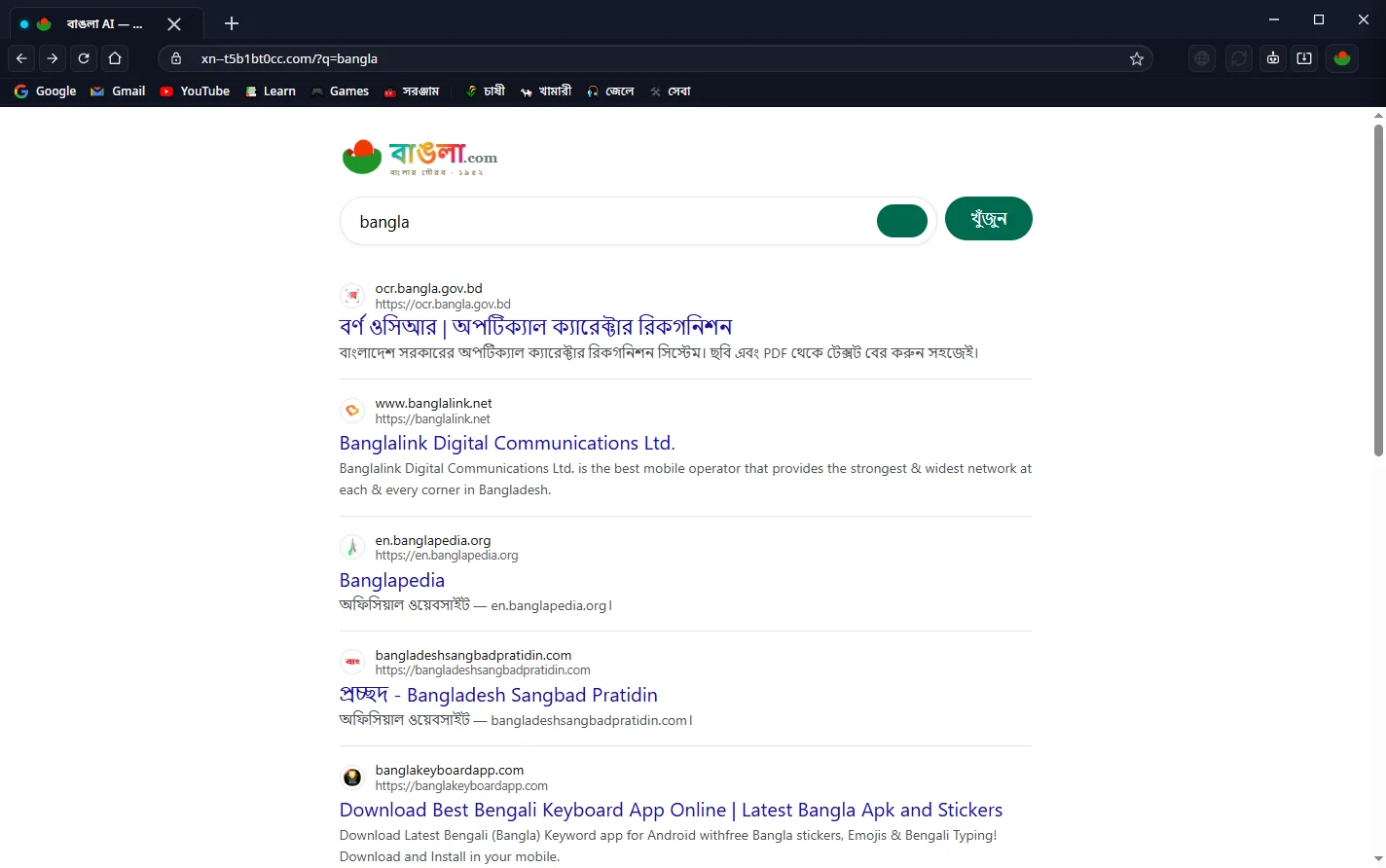Open the বর্ণ ওসিআর result title link
This screenshot has width=1386, height=868.
point(535,327)
